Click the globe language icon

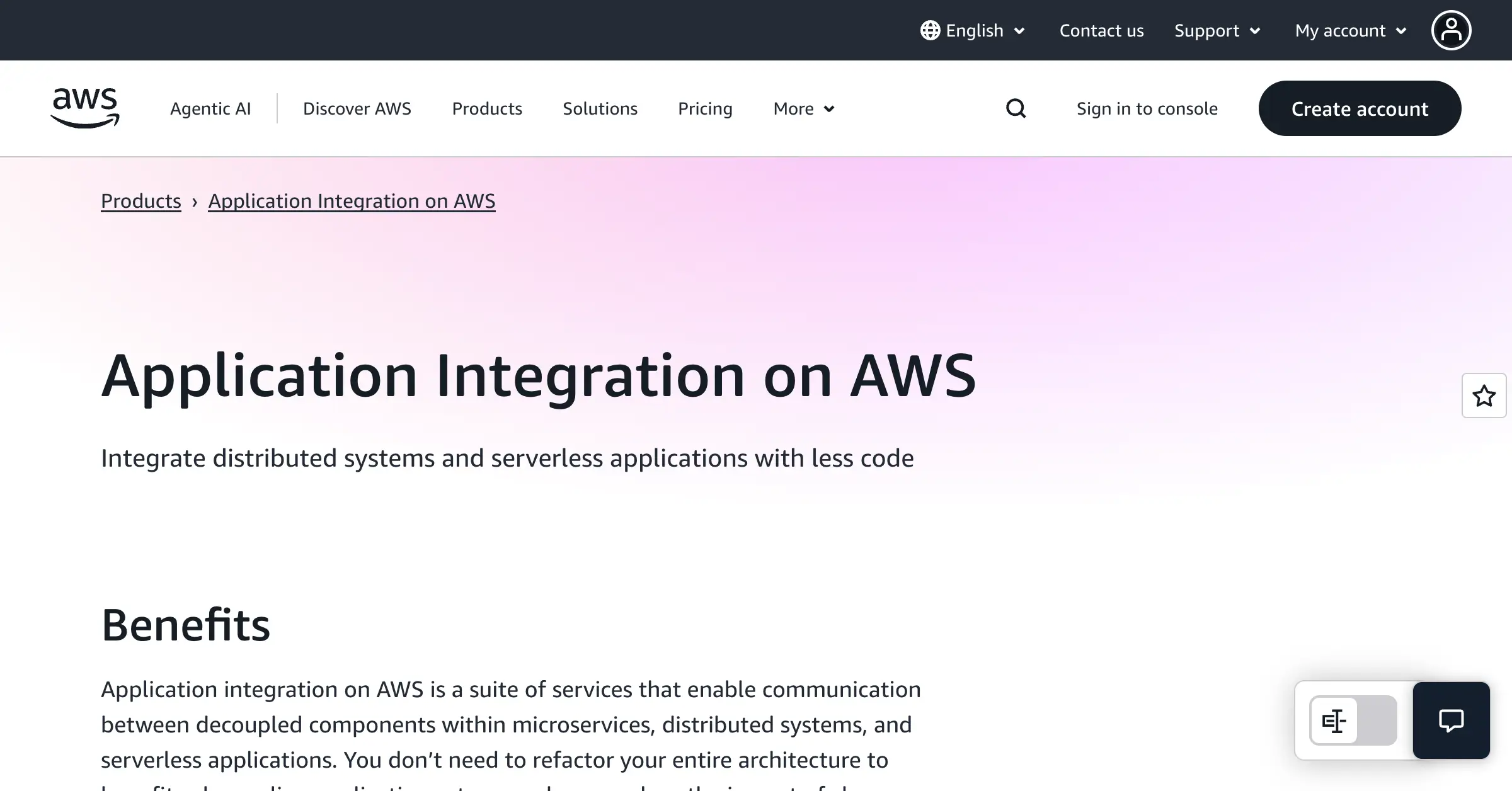click(x=930, y=30)
